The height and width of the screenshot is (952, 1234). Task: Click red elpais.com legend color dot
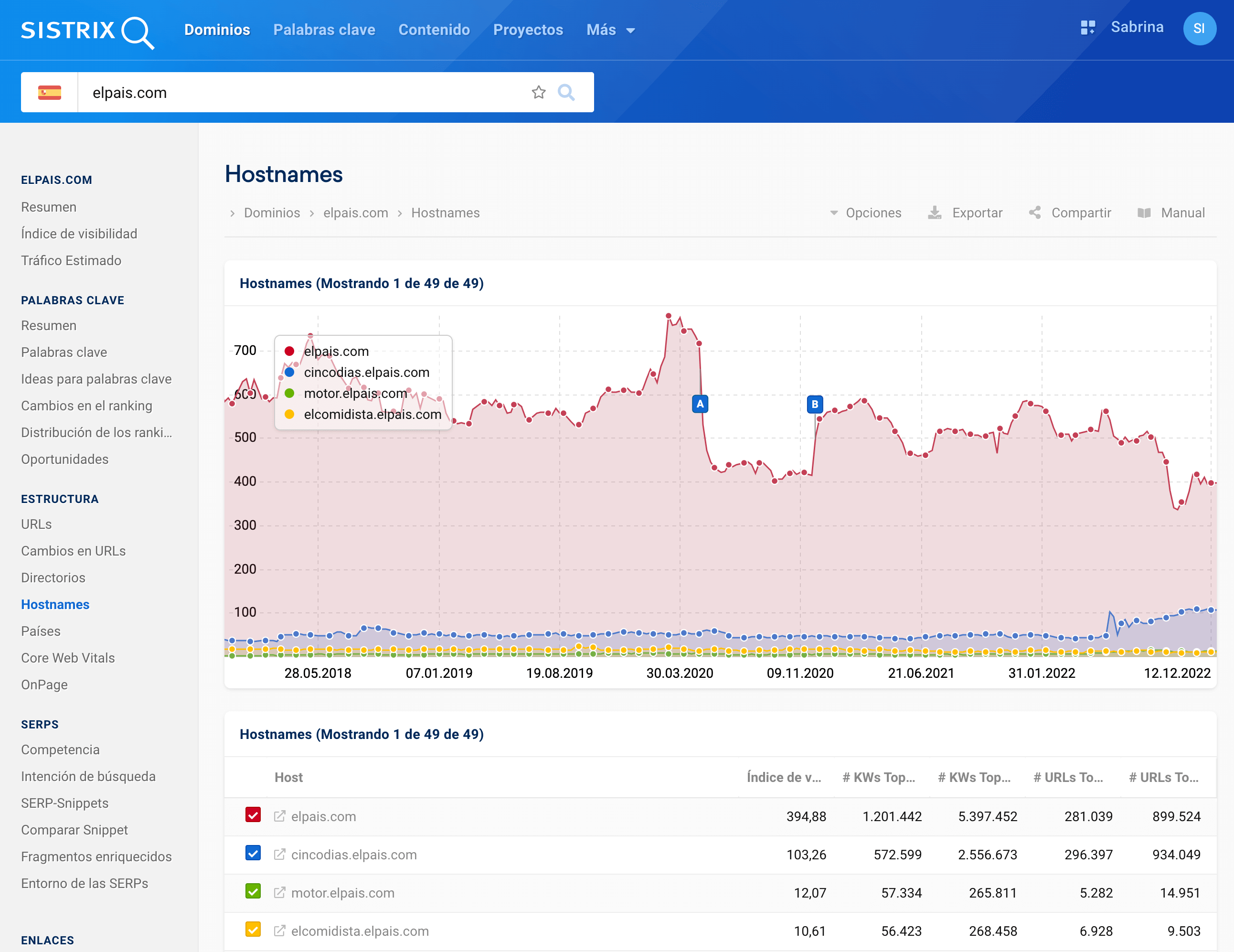pos(289,351)
